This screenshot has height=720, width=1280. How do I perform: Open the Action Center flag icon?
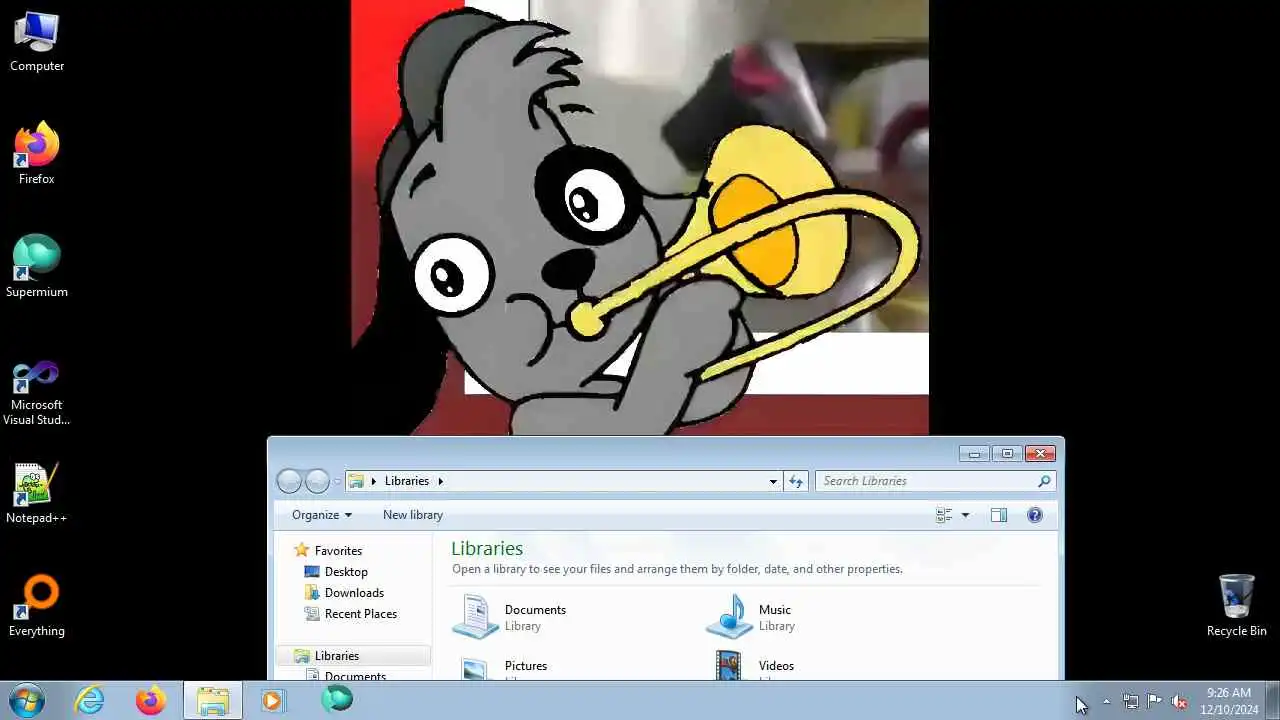1154,702
